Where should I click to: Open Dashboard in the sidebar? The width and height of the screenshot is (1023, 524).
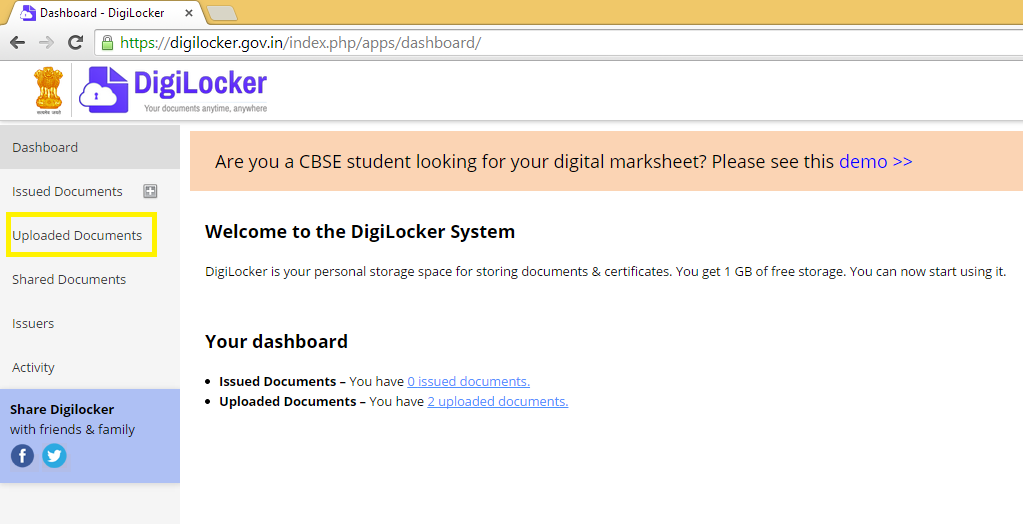tap(90, 147)
